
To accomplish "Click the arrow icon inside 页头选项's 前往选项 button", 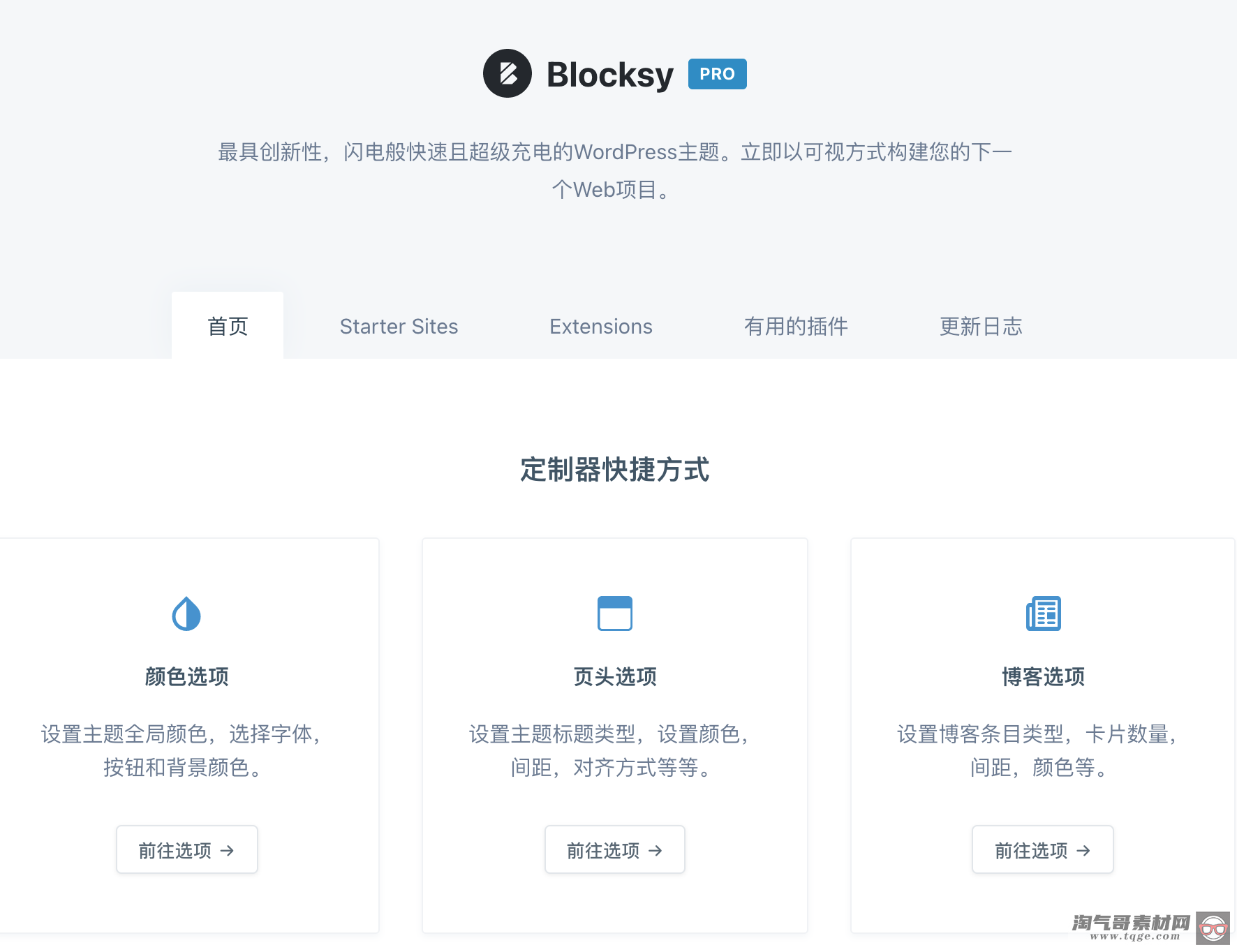I will tap(655, 850).
